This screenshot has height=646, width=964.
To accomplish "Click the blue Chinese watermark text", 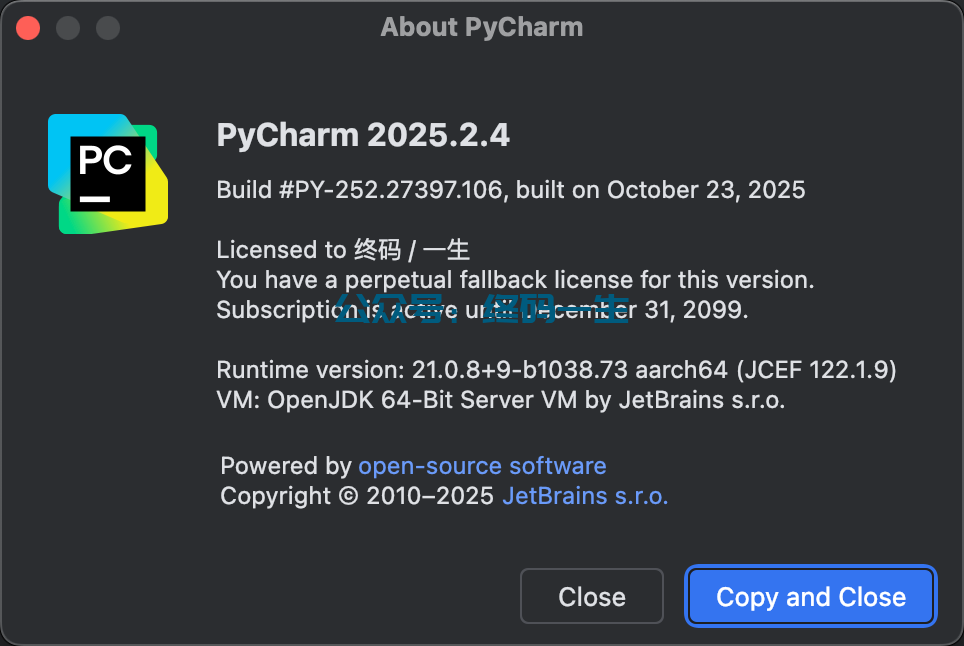I will point(480,308).
